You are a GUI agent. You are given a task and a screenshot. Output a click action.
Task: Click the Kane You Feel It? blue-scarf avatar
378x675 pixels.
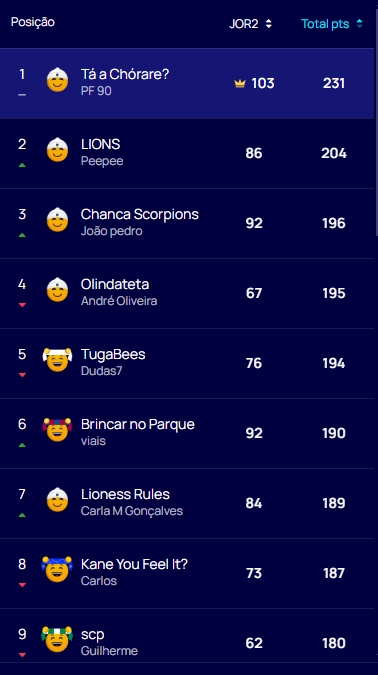(57, 570)
